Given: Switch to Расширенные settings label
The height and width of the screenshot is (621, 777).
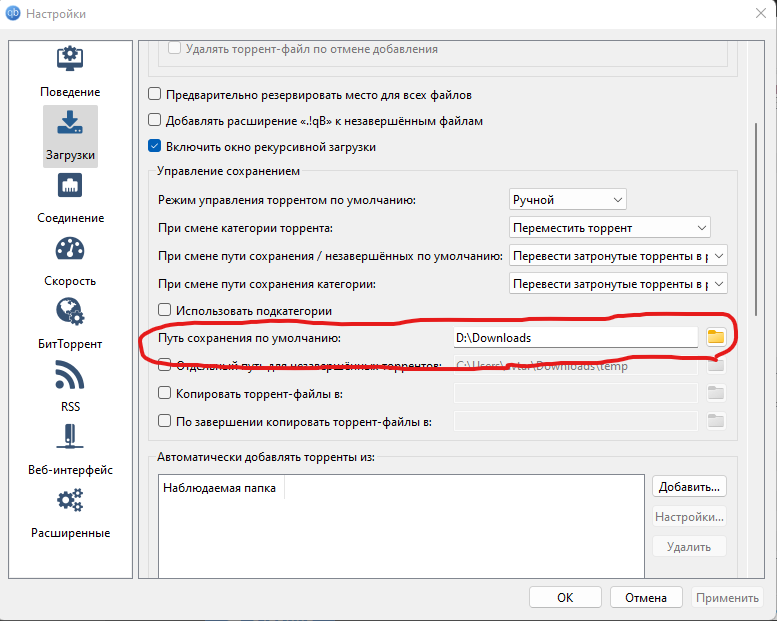Looking at the screenshot, I should (x=70, y=533).
